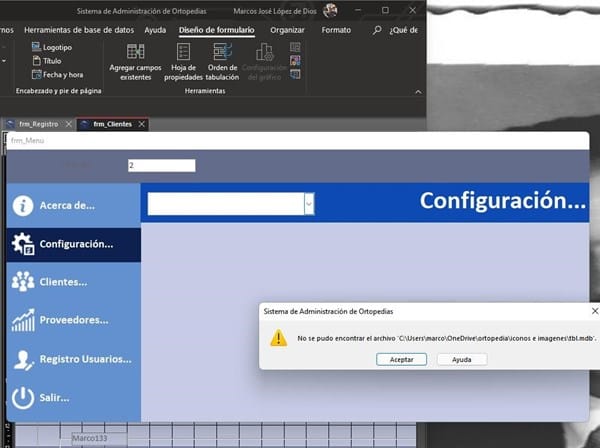
Task: Expand the combo box dropdown arrow
Action: pyautogui.click(x=309, y=204)
